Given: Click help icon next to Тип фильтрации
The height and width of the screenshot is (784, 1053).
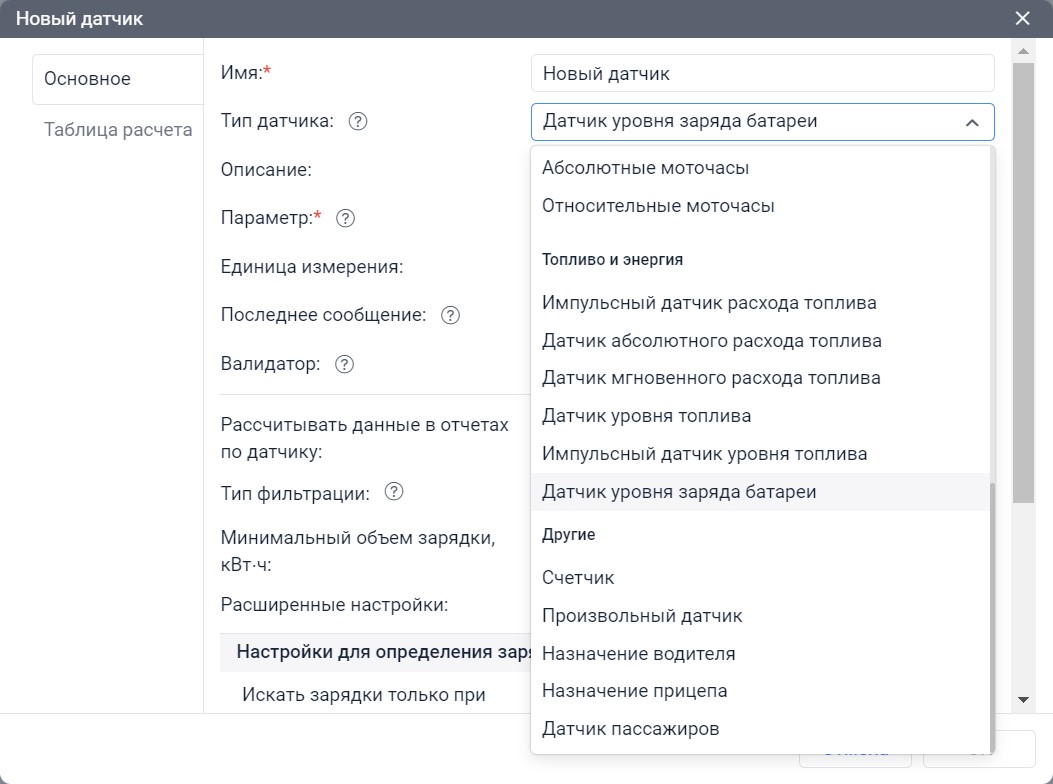Looking at the screenshot, I should [394, 493].
